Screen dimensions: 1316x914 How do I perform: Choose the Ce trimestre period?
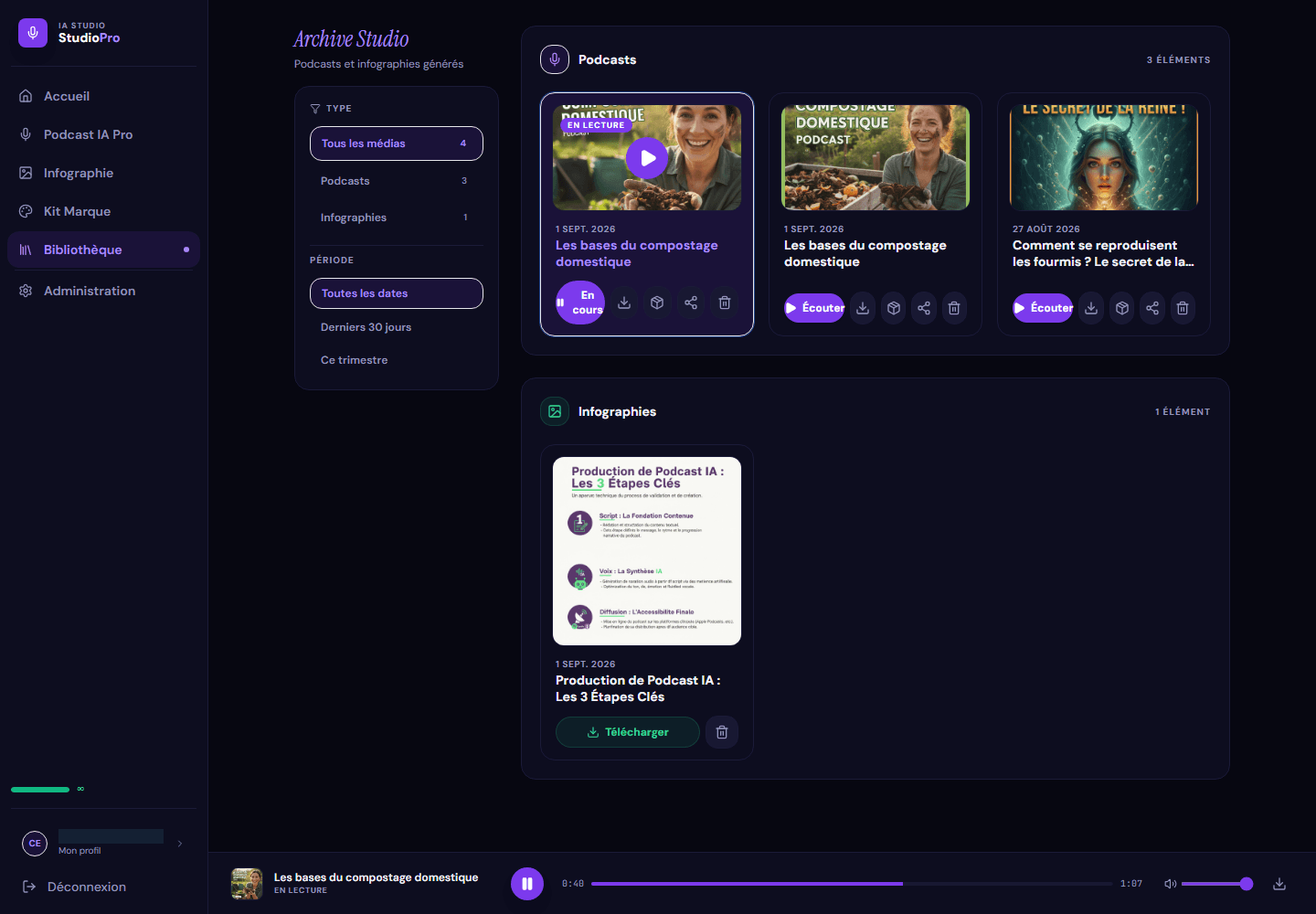click(x=397, y=360)
